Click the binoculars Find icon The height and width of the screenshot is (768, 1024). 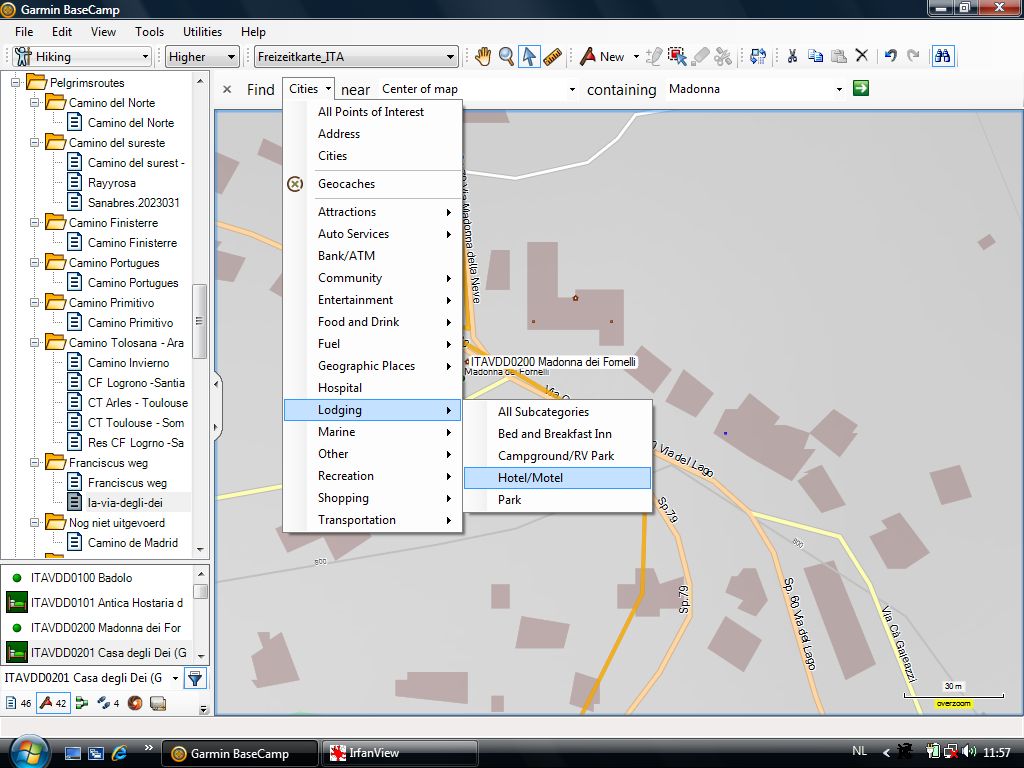(942, 57)
